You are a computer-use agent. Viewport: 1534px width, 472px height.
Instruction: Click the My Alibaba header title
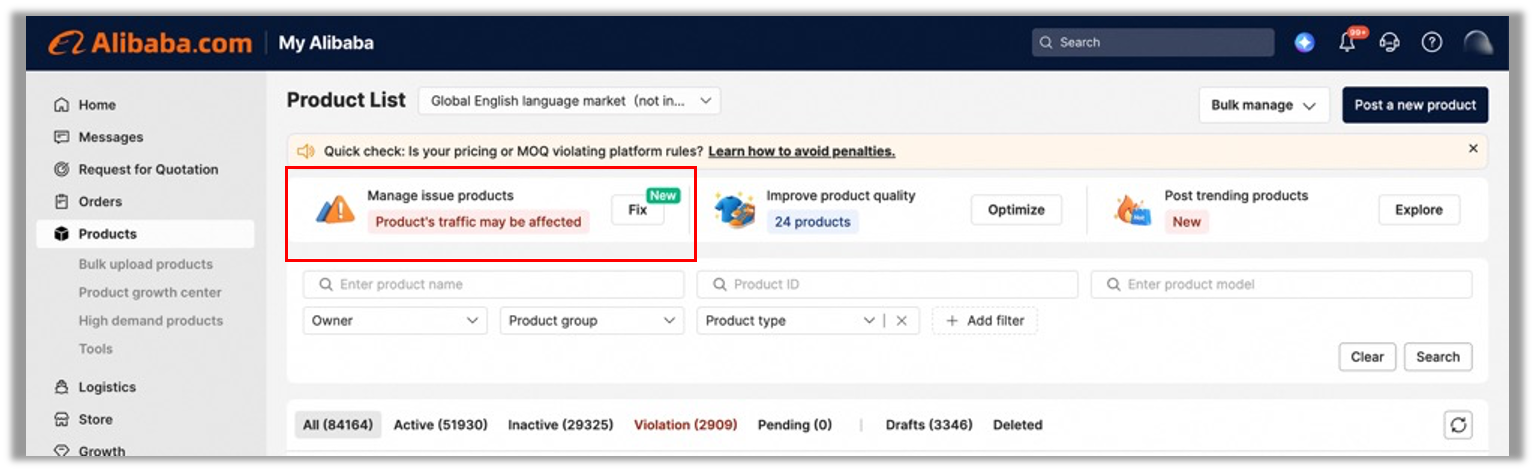(326, 43)
